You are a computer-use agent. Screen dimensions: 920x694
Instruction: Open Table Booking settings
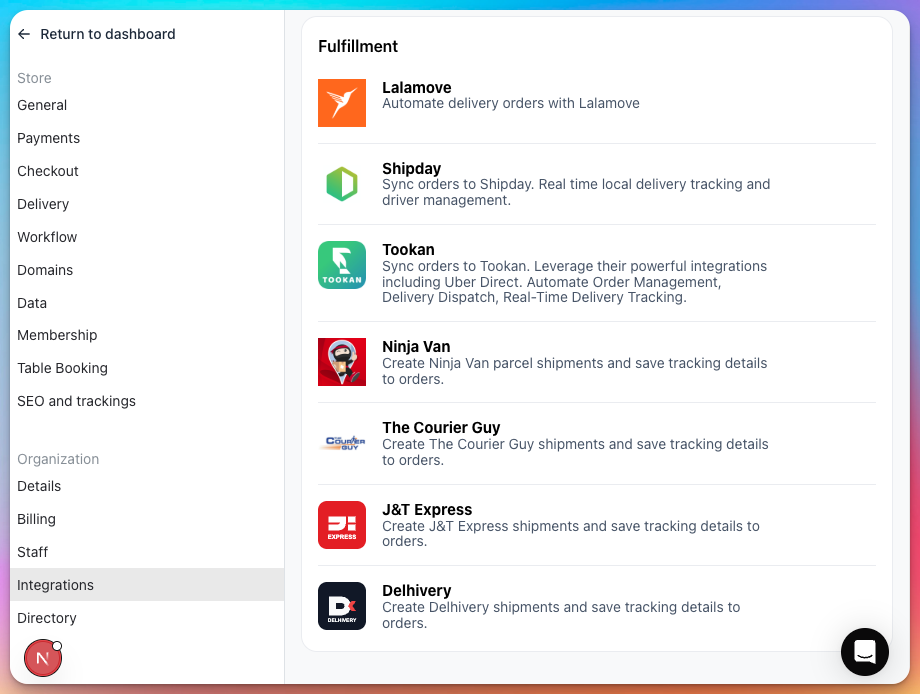click(x=62, y=368)
